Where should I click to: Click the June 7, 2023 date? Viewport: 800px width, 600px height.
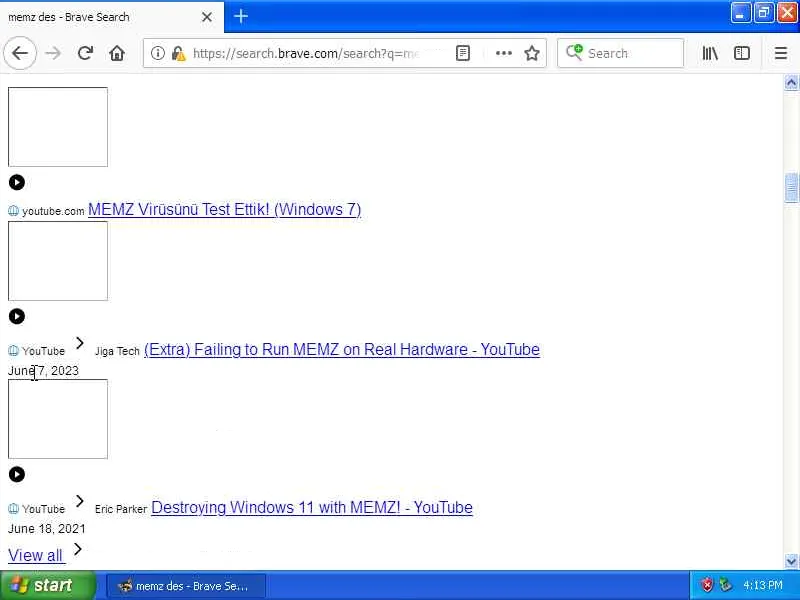(x=43, y=370)
